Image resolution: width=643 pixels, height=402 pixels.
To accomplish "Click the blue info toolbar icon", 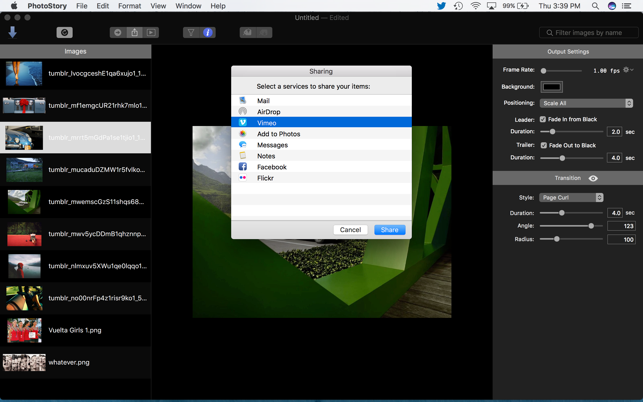I will (x=208, y=33).
